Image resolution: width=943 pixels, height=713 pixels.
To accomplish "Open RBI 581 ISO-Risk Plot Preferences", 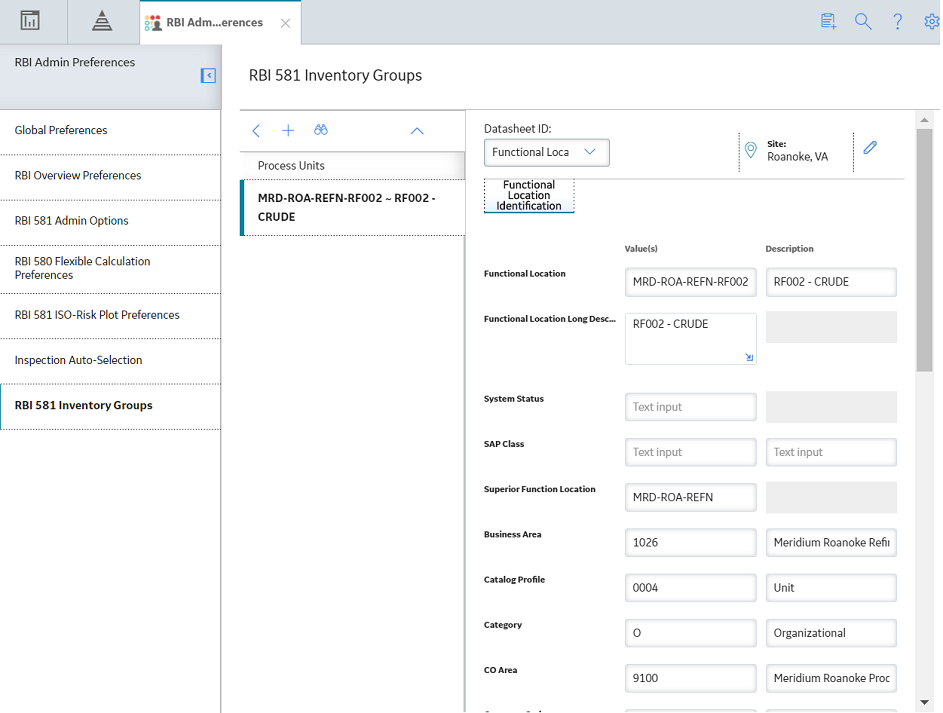I will [x=111, y=315].
